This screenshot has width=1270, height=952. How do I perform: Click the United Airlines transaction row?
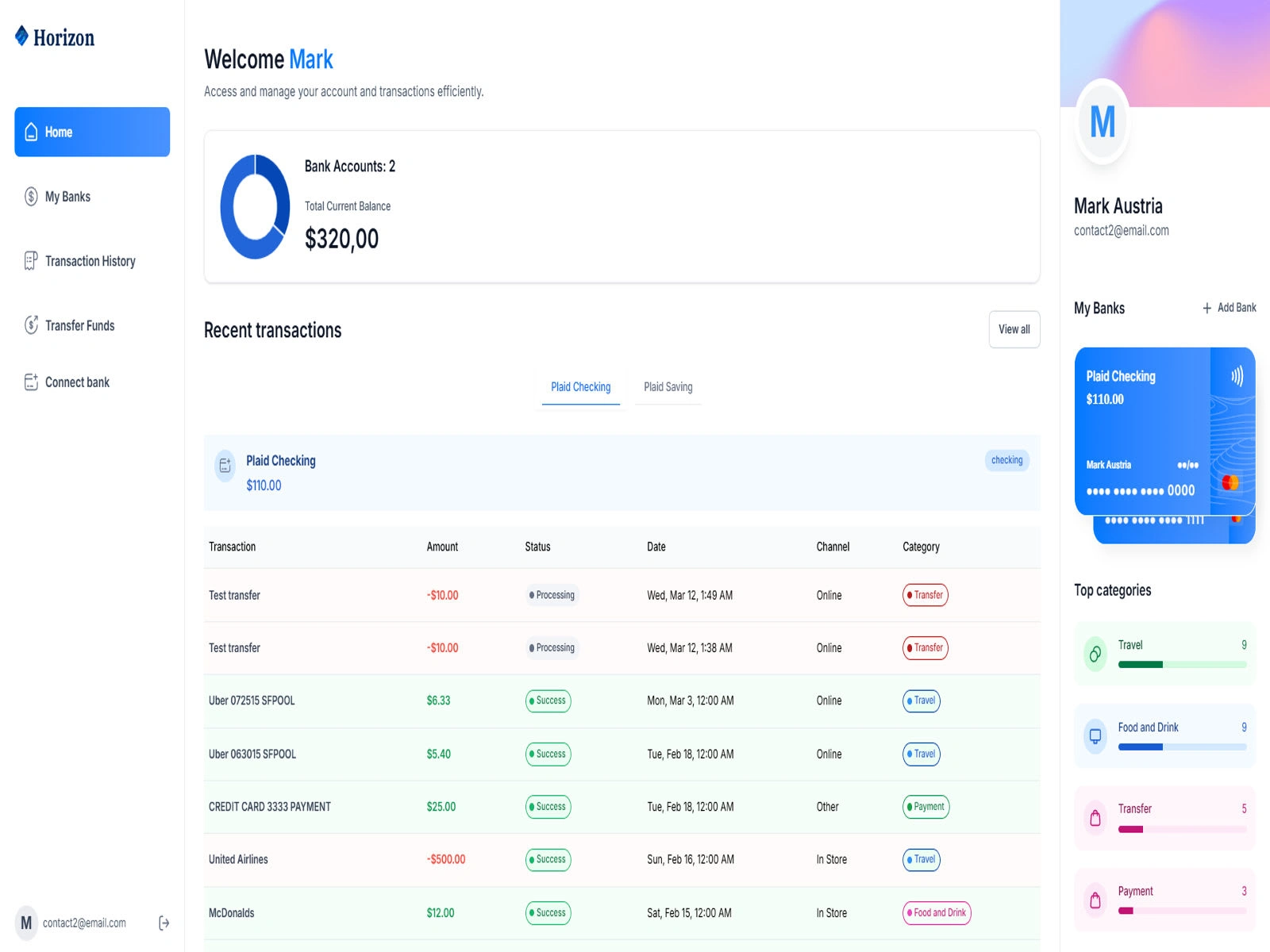[622, 860]
